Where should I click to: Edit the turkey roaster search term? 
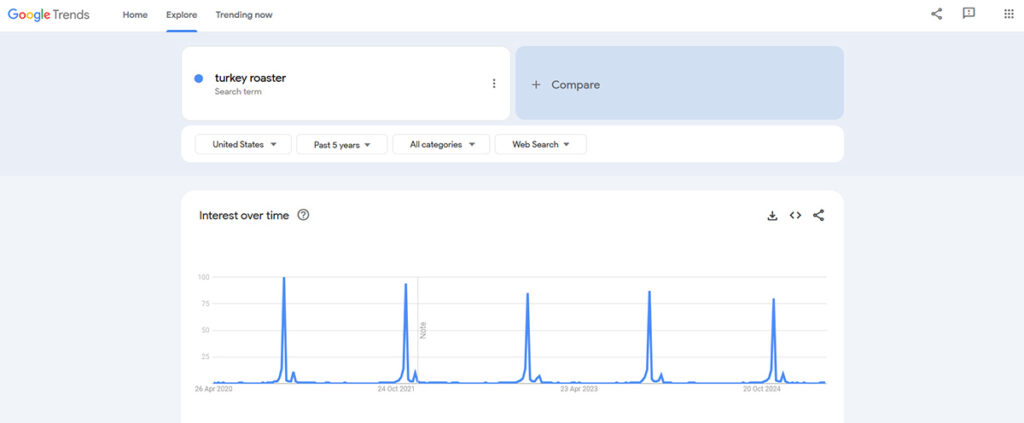point(250,78)
